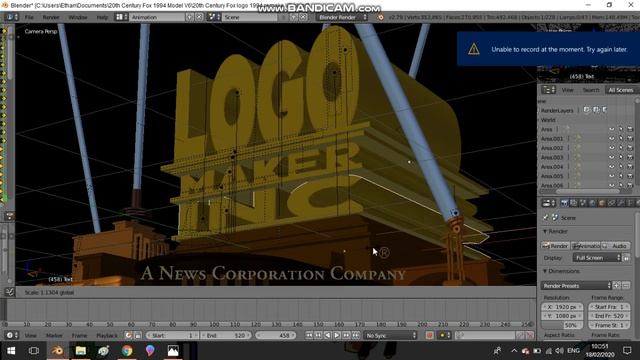Click the timeline editor type icon

(x=11, y=336)
